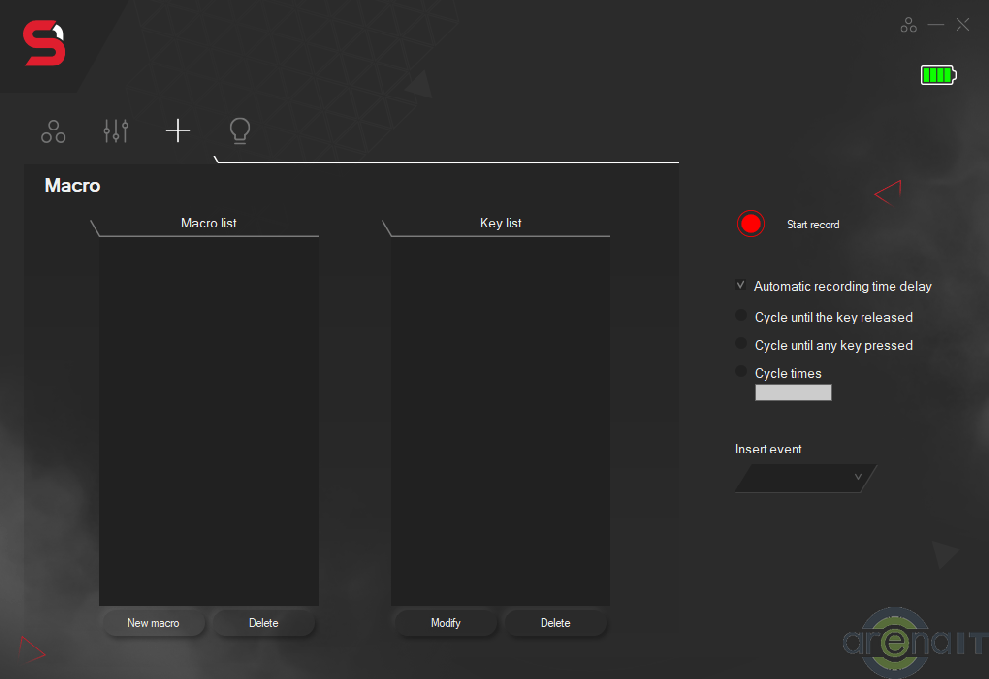Open the sliders performance settings tab
Image resolution: width=989 pixels, height=679 pixels.
pos(116,131)
